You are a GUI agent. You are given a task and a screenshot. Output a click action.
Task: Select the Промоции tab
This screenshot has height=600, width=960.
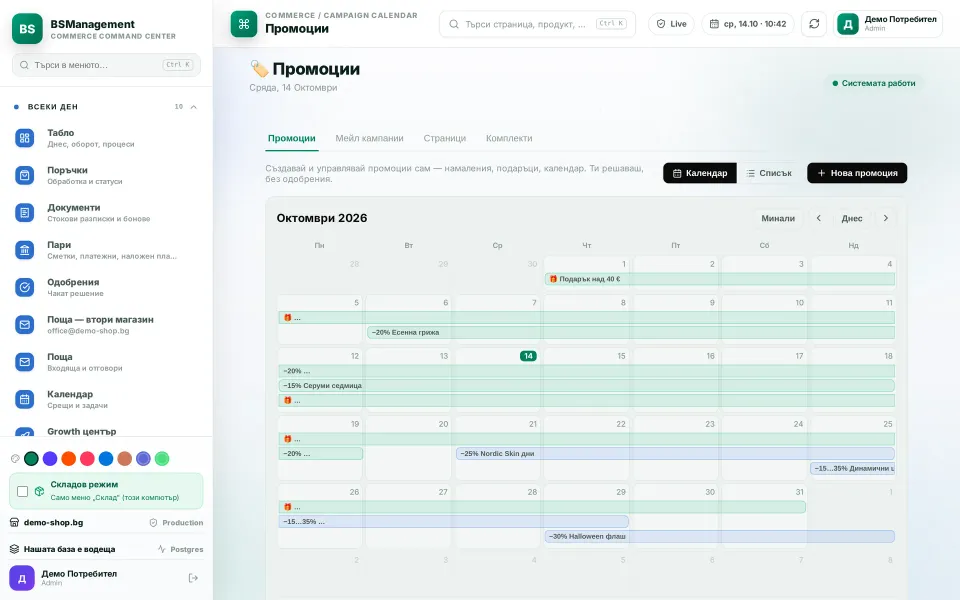point(291,138)
